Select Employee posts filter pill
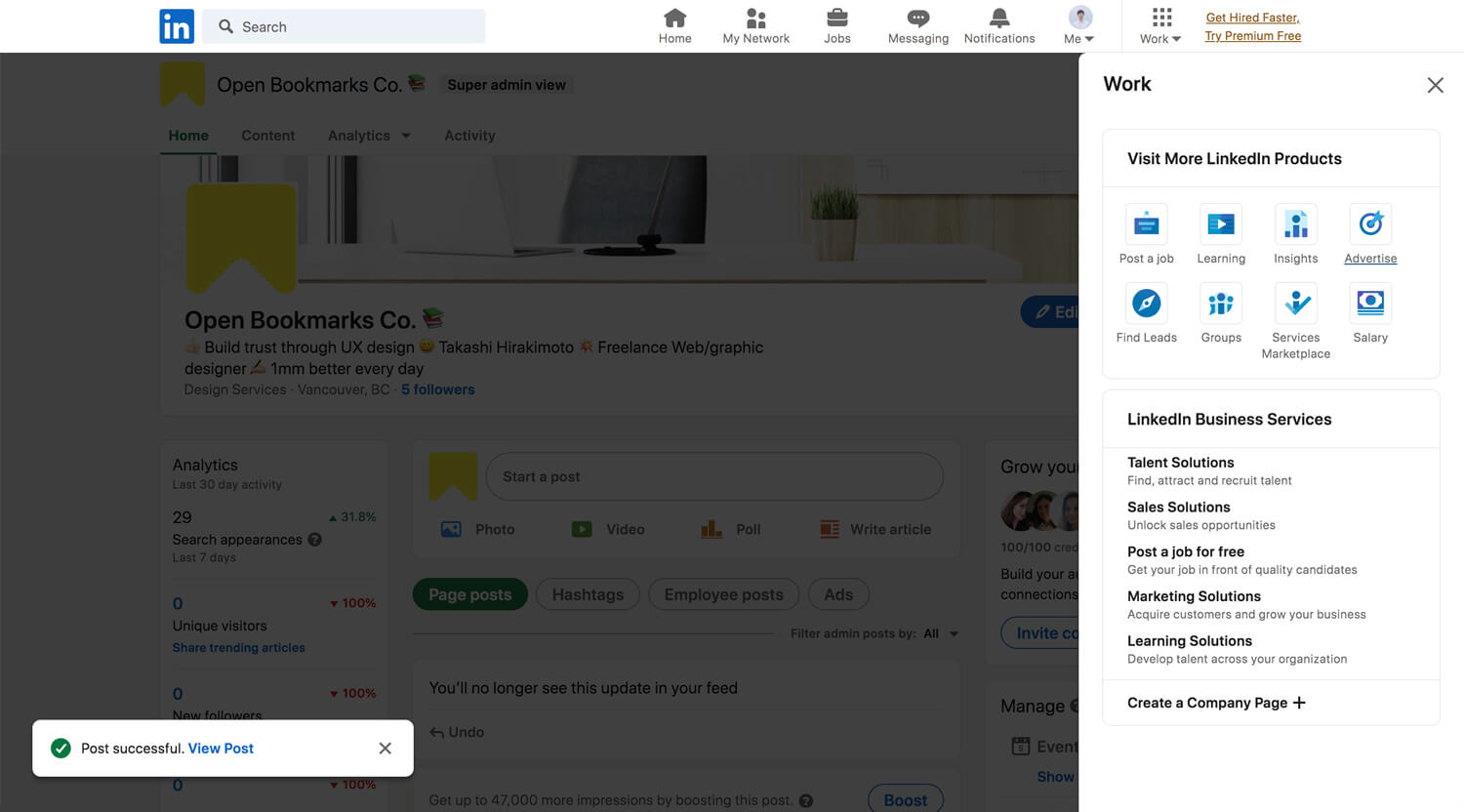This screenshot has width=1464, height=812. click(723, 594)
